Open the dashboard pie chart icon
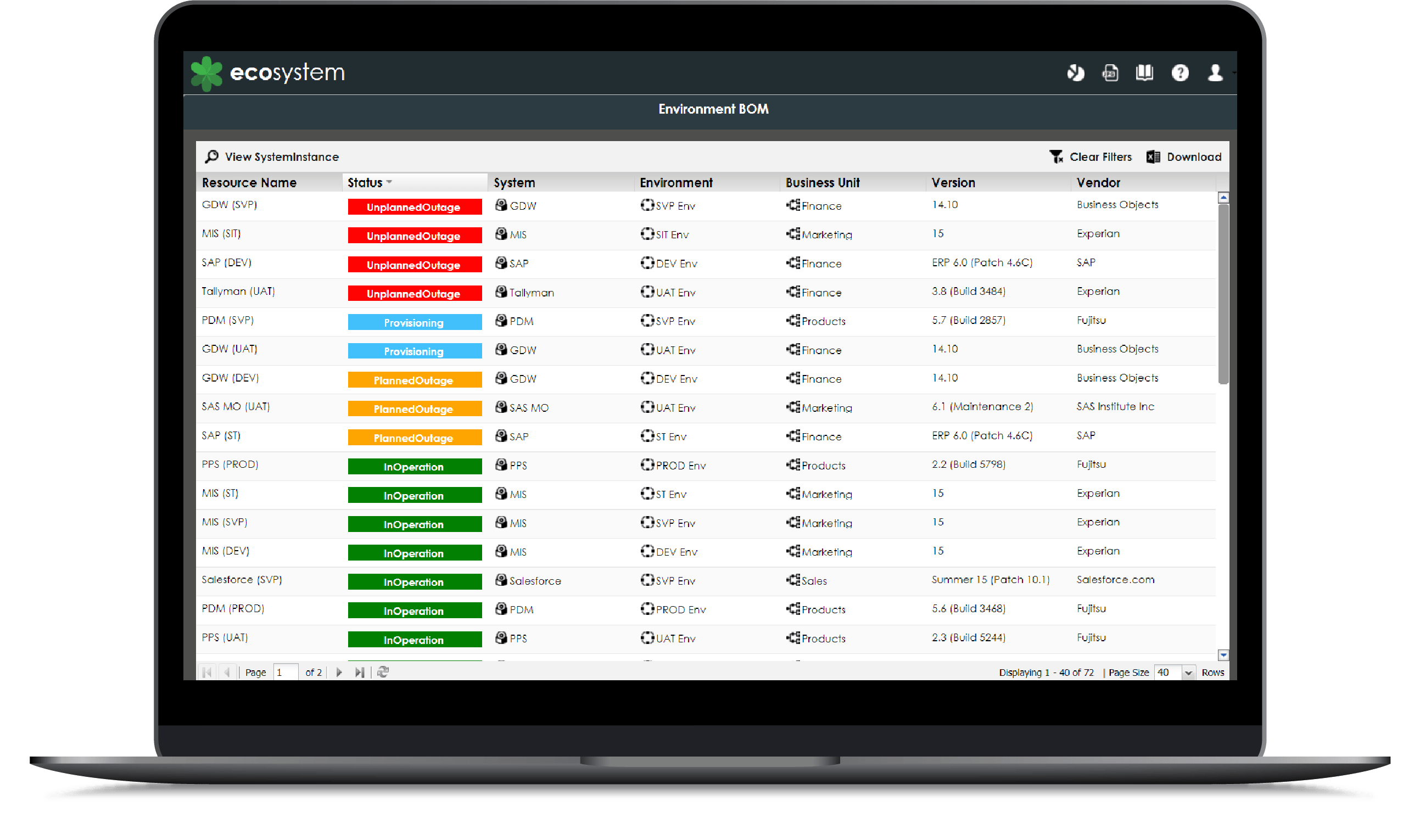Image resolution: width=1420 pixels, height=840 pixels. click(1075, 72)
